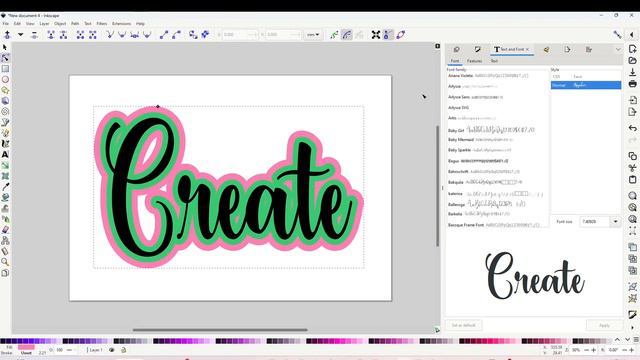This screenshot has height=360, width=640.
Task: Click the Join selected nodes icon
Action: coord(51,35)
